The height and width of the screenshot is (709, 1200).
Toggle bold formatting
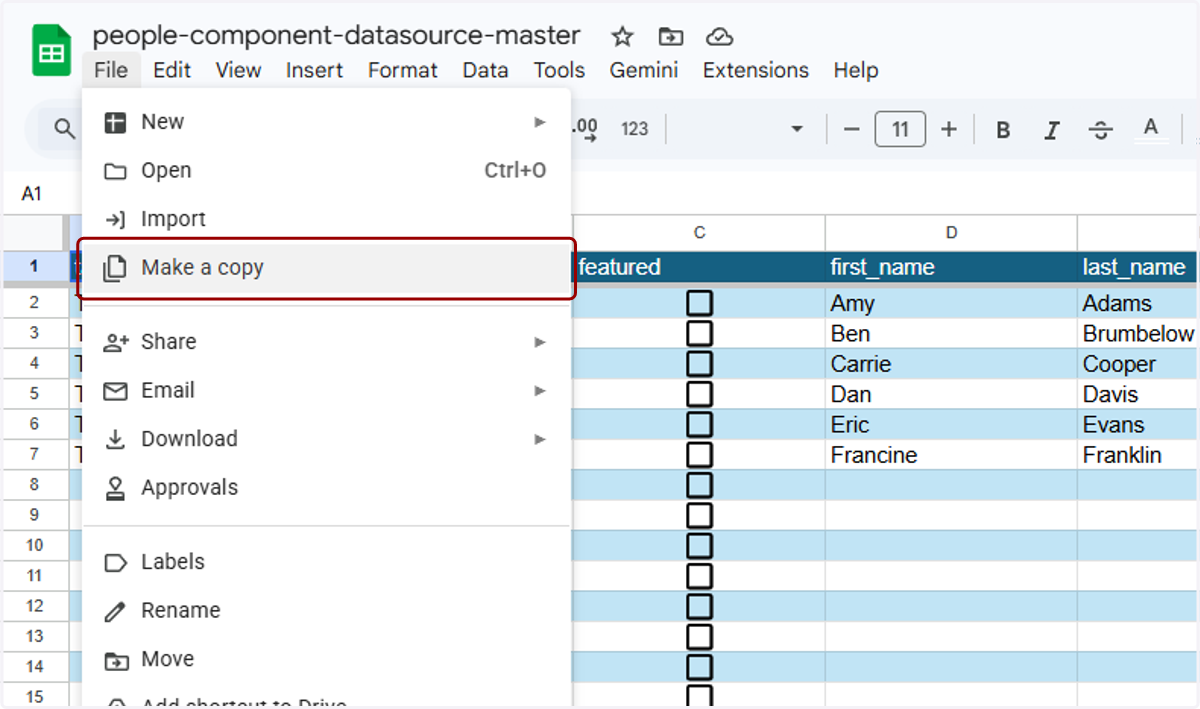pyautogui.click(x=1003, y=130)
